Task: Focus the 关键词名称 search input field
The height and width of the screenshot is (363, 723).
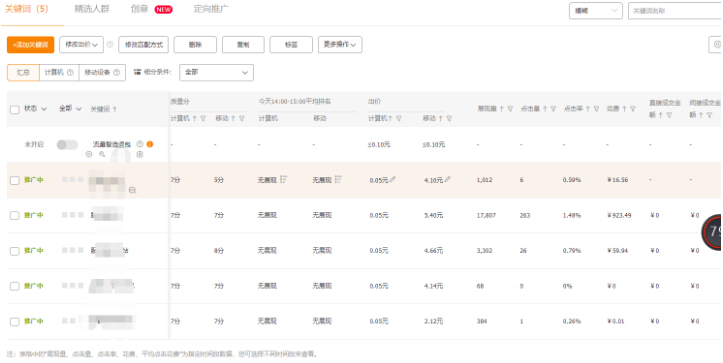Action: click(x=676, y=11)
